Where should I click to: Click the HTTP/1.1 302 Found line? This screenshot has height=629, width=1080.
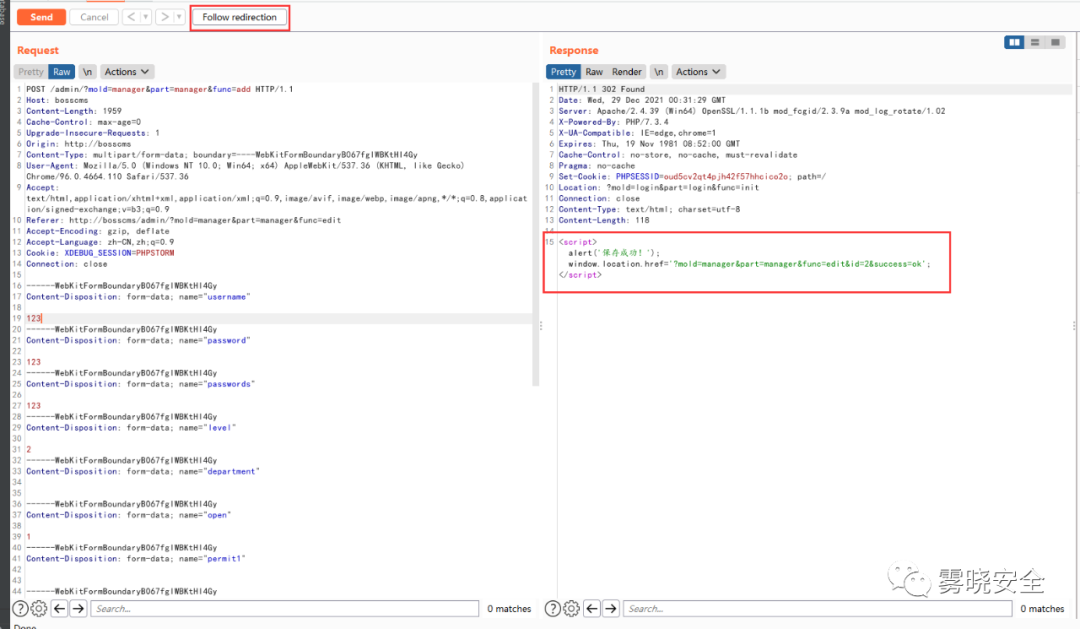click(601, 89)
